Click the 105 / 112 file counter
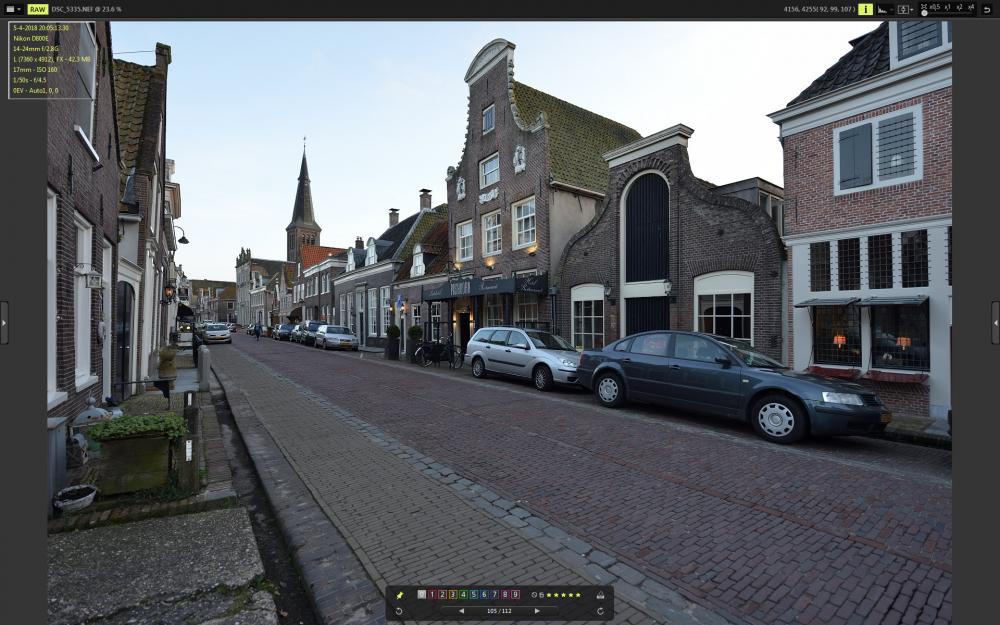1000x625 pixels. coord(499,611)
